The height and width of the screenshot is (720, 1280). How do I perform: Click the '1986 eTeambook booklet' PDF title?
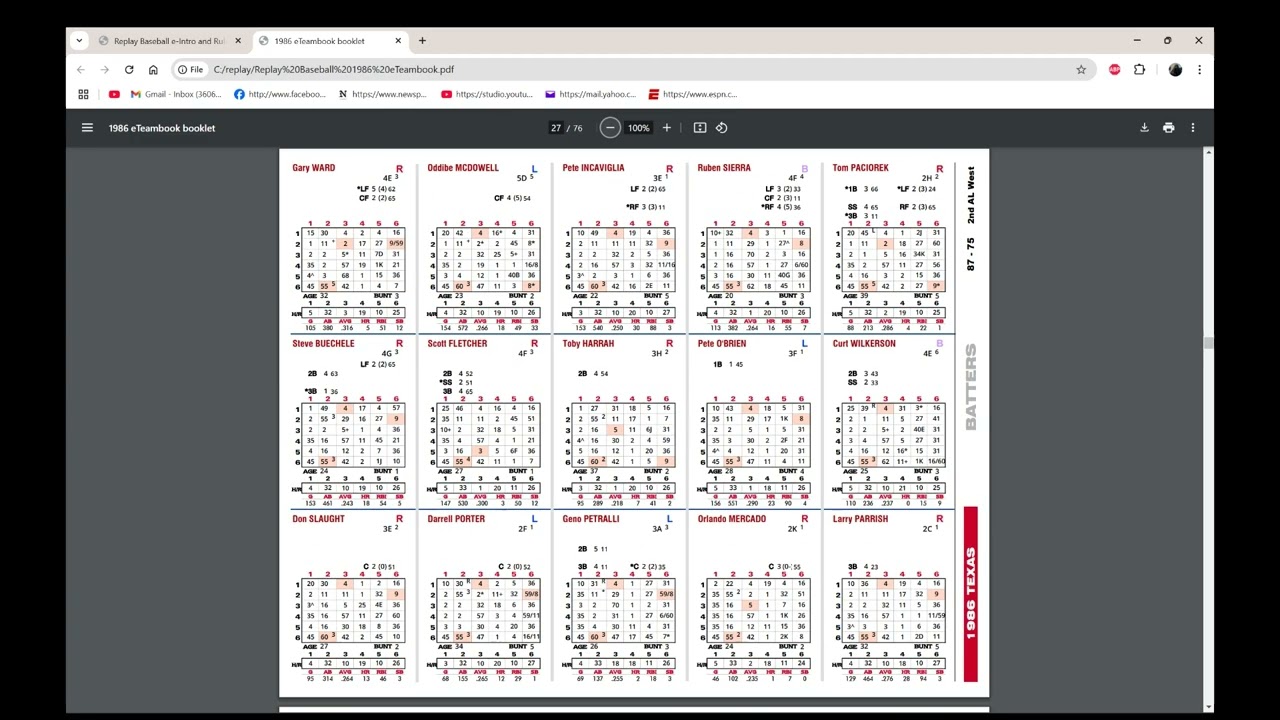click(x=162, y=128)
